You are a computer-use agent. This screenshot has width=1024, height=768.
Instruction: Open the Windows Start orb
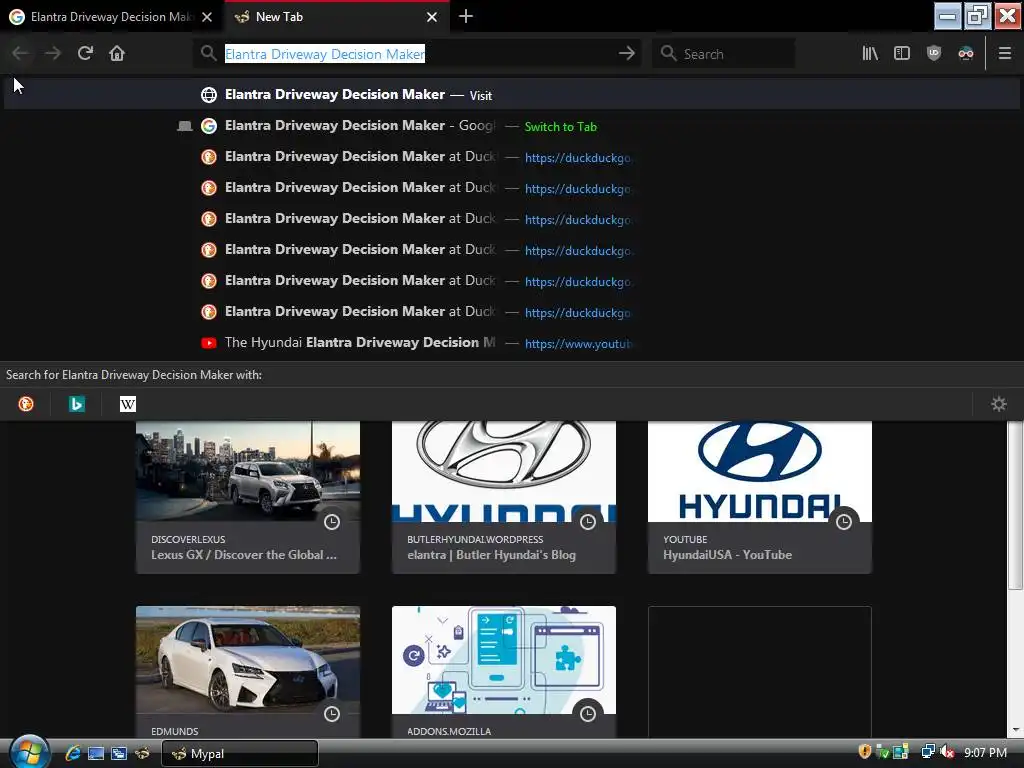(x=29, y=752)
